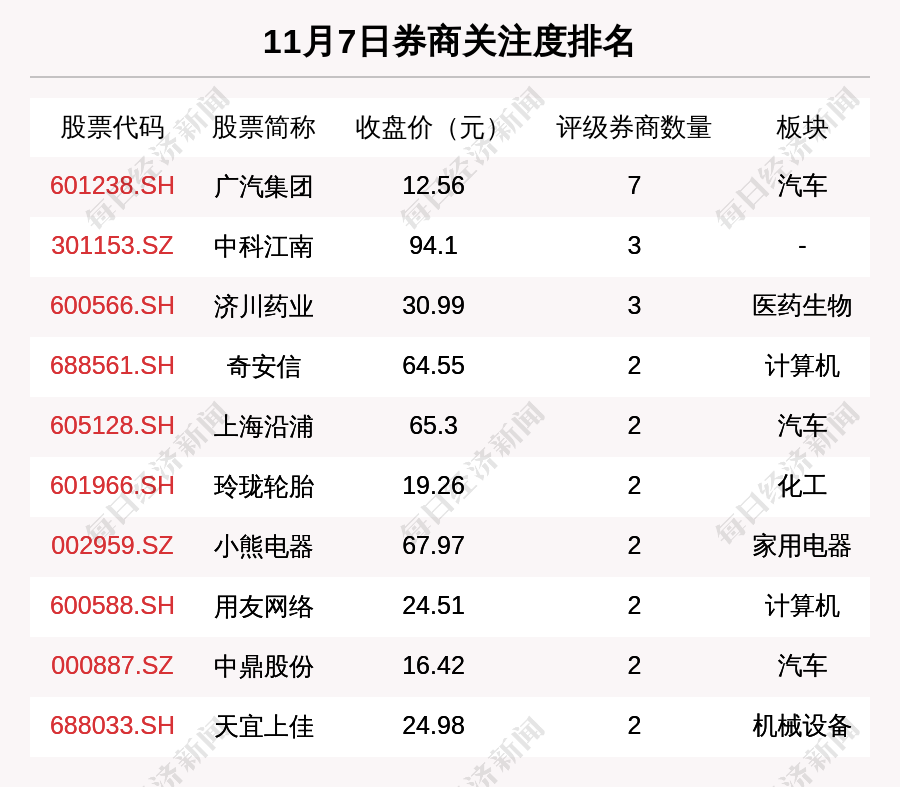Select the stock name 广汽集团
The height and width of the screenshot is (787, 900).
pyautogui.click(x=263, y=187)
